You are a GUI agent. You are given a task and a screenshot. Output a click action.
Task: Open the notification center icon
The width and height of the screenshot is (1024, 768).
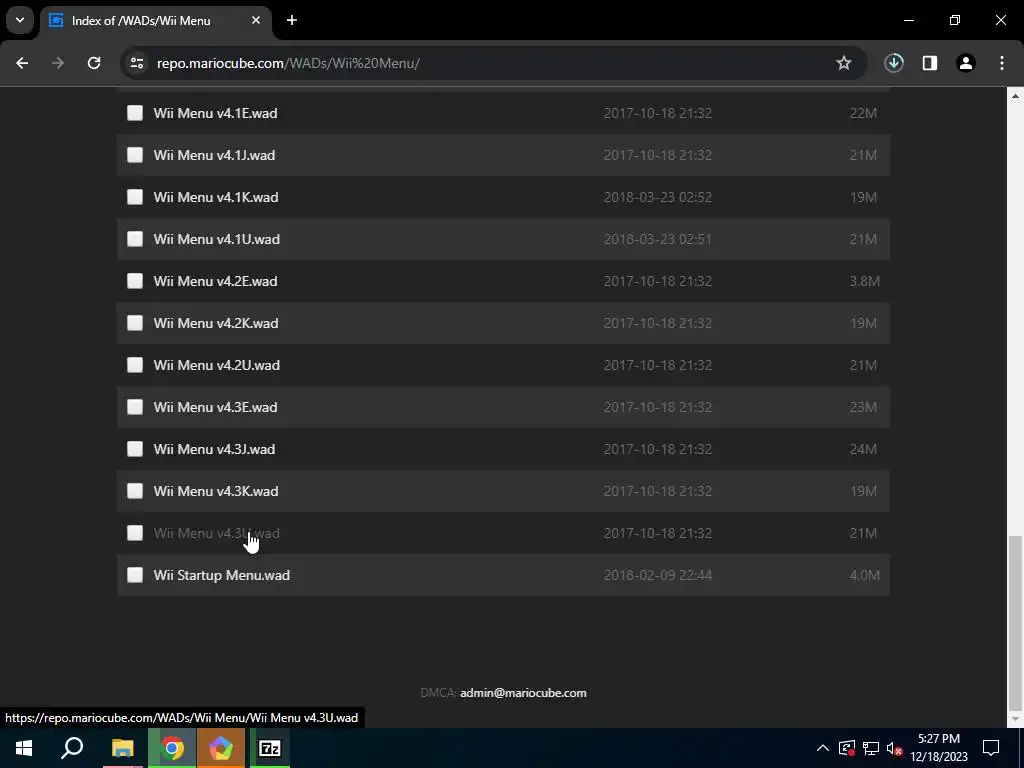(x=991, y=748)
